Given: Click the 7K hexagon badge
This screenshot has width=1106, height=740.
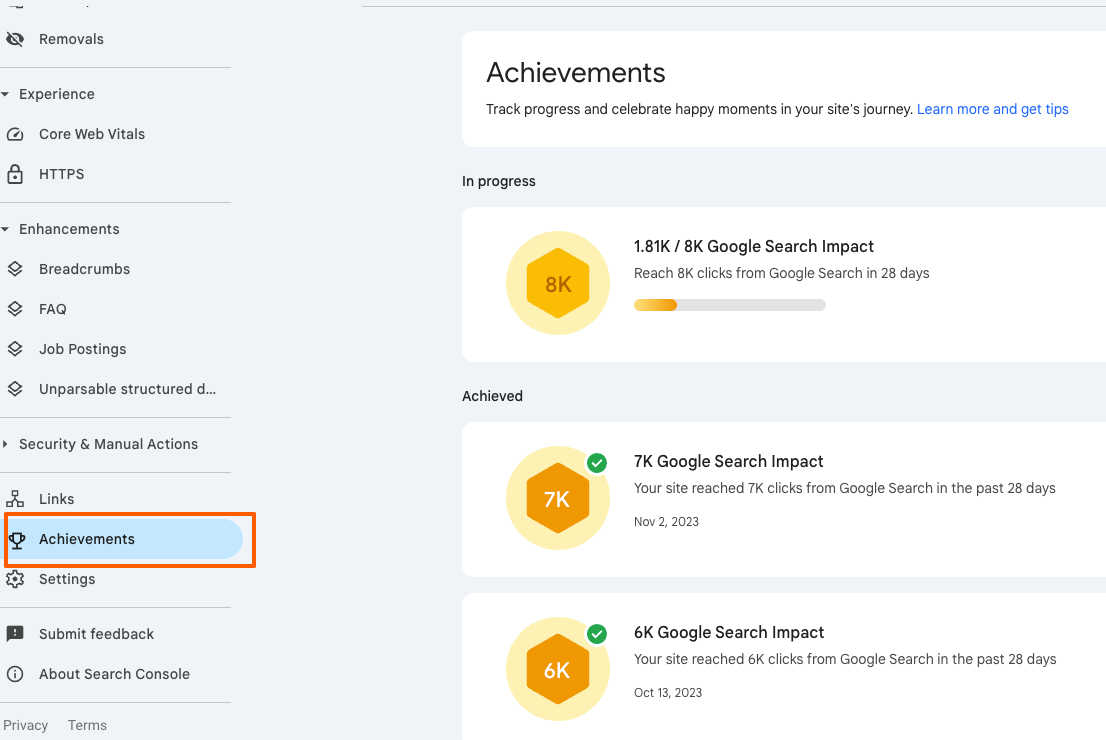Looking at the screenshot, I should coord(558,498).
